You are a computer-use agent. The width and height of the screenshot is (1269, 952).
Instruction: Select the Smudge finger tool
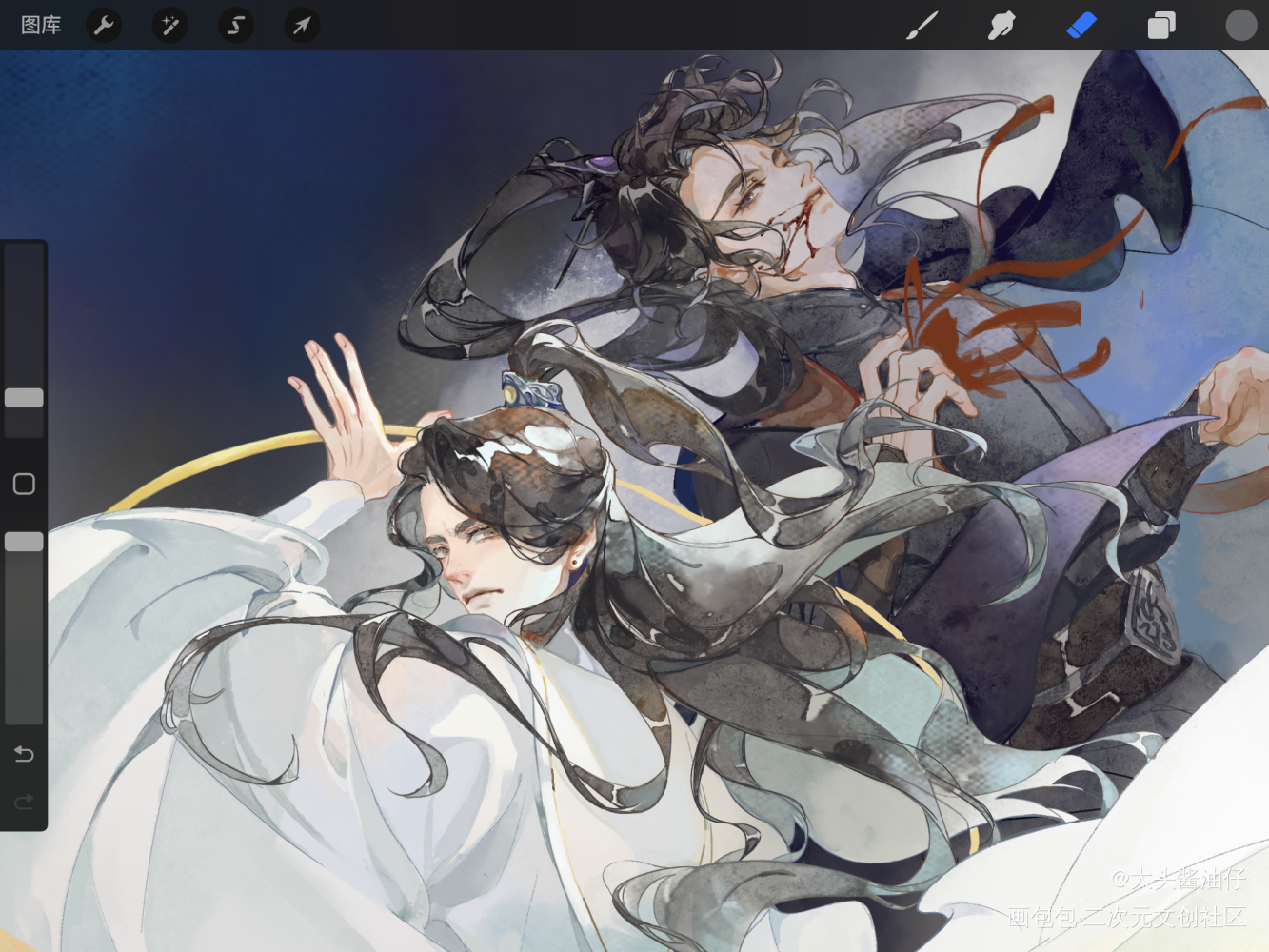(1001, 26)
